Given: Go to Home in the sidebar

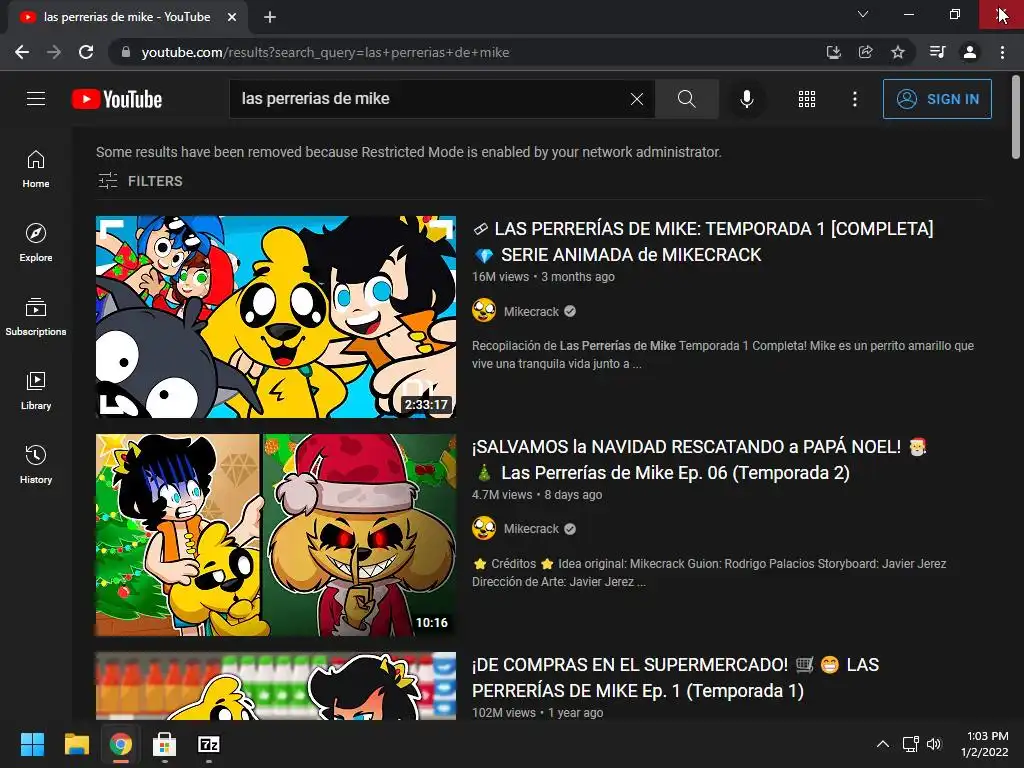Looking at the screenshot, I should tap(36, 169).
